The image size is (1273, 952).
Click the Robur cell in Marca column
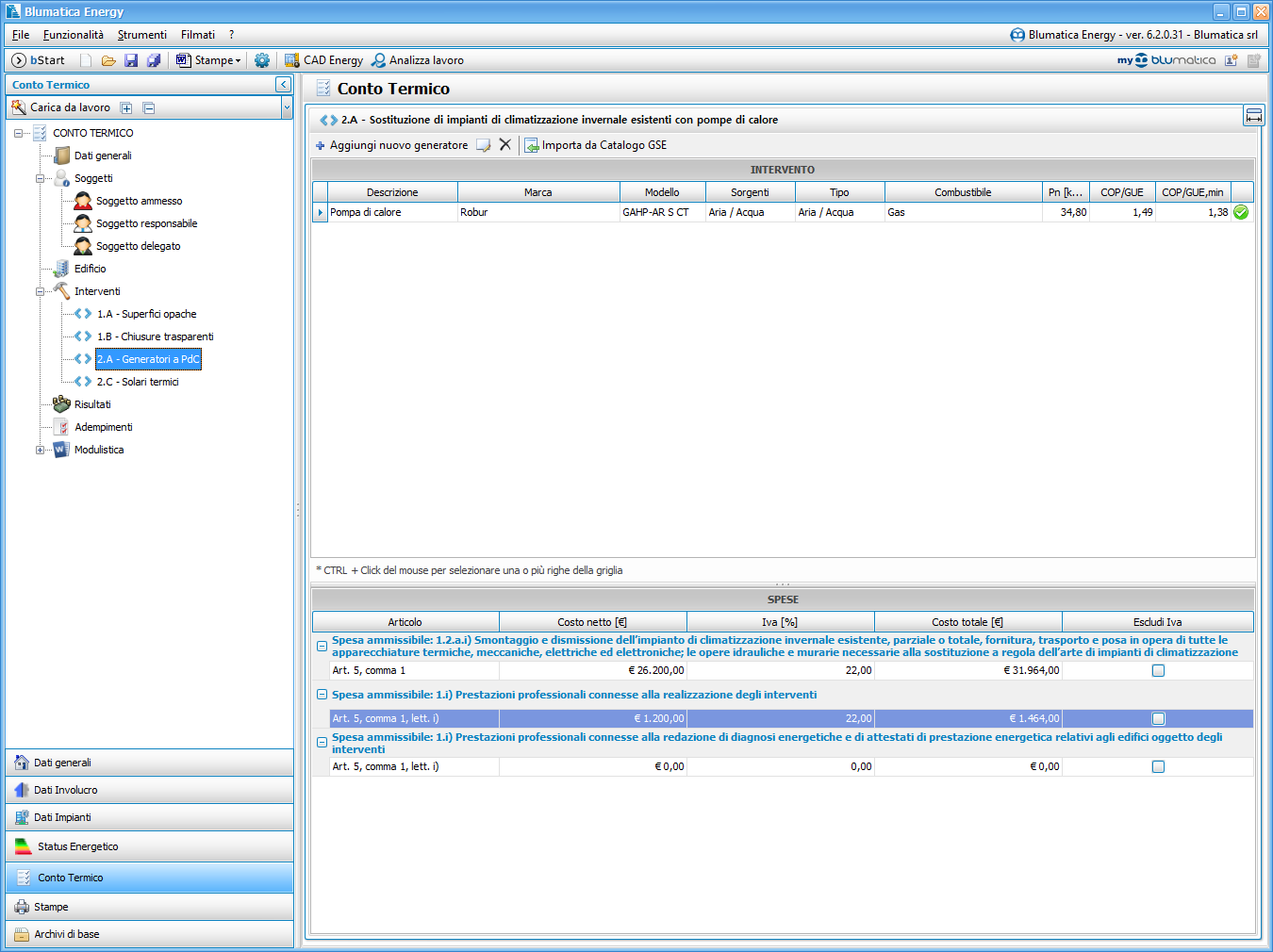(538, 213)
